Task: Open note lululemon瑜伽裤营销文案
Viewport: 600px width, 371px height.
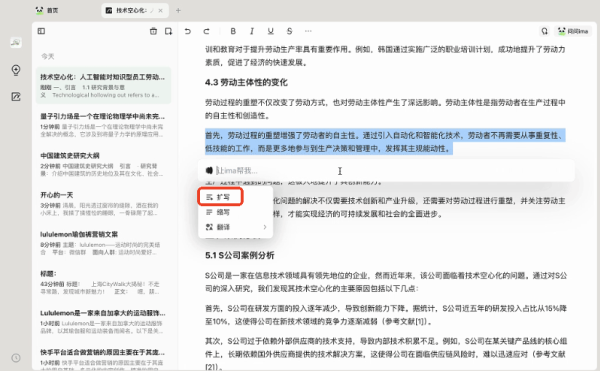Action: [103, 243]
